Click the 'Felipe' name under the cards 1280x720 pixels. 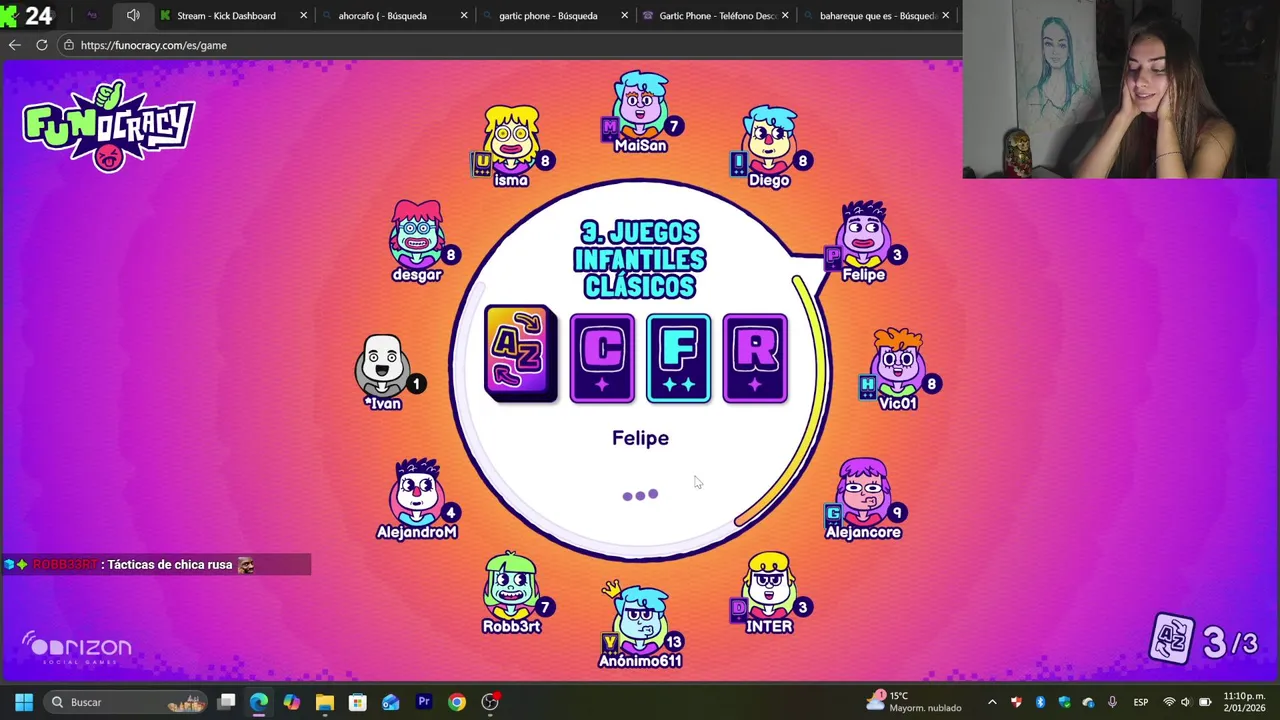(x=640, y=438)
